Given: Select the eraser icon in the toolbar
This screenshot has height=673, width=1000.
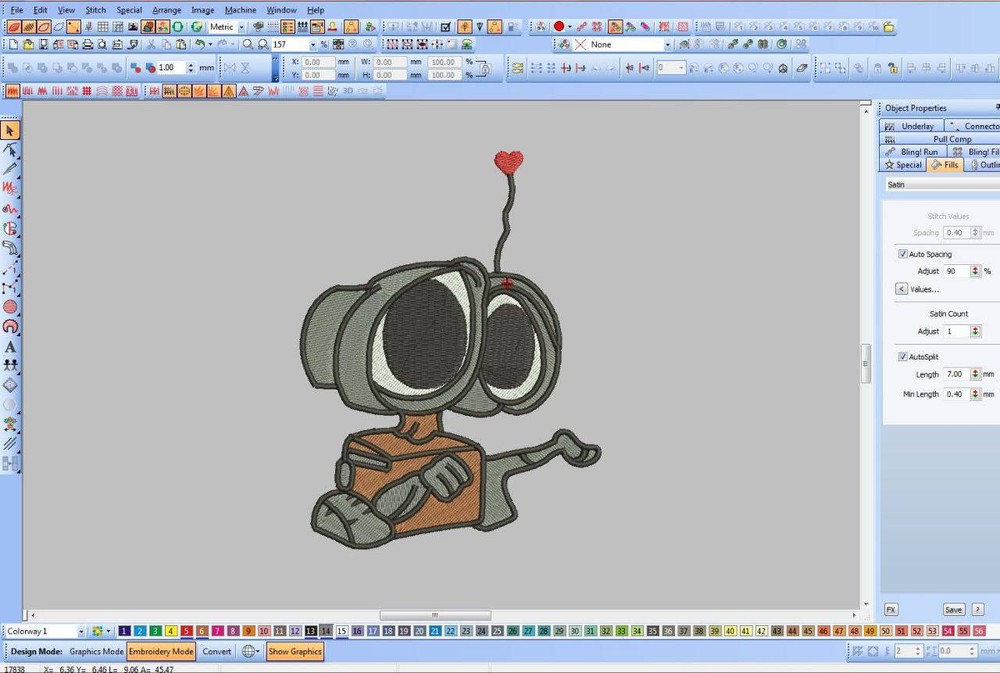Looking at the screenshot, I should tap(802, 68).
